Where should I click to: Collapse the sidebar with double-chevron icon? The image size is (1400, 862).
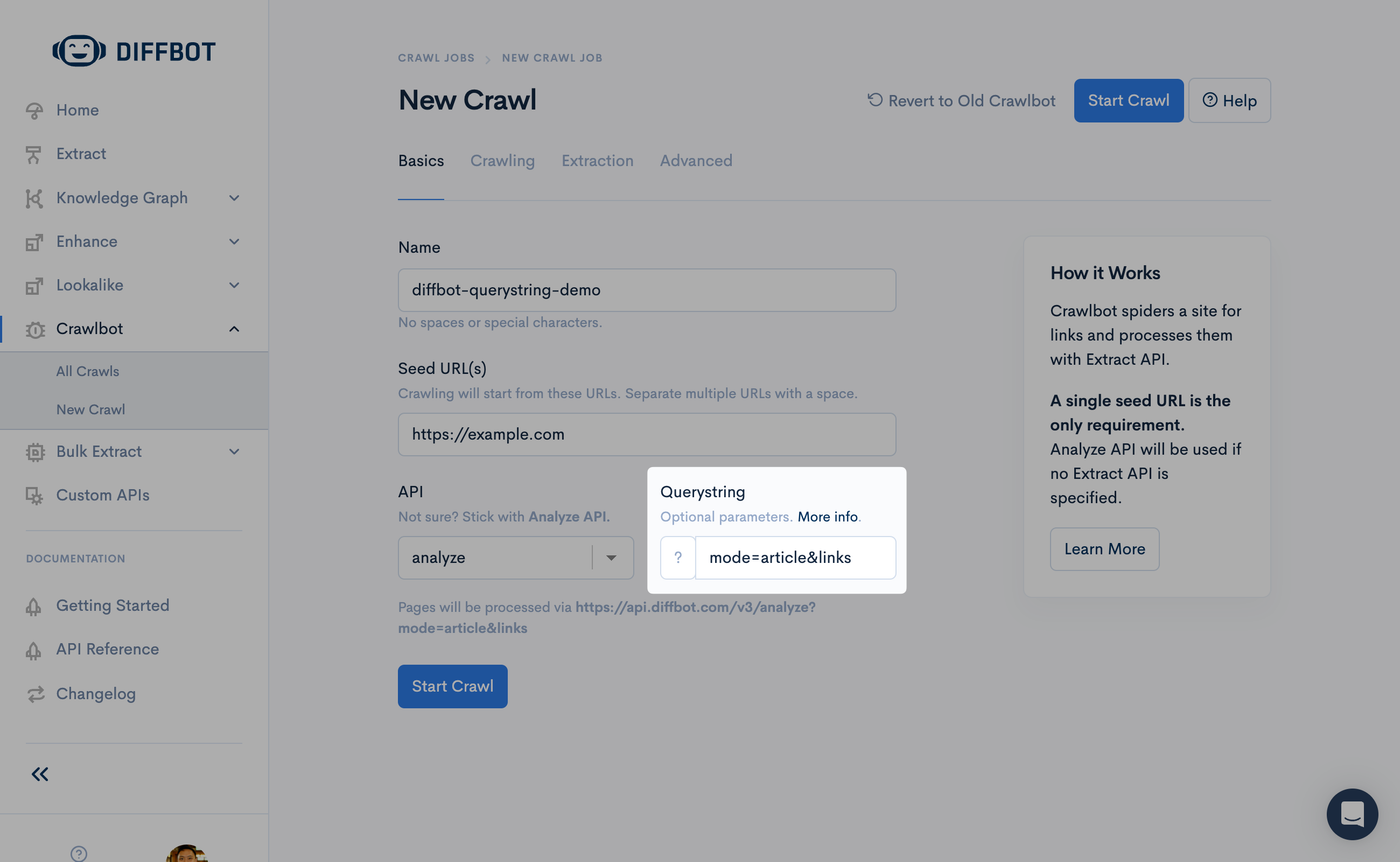[40, 774]
